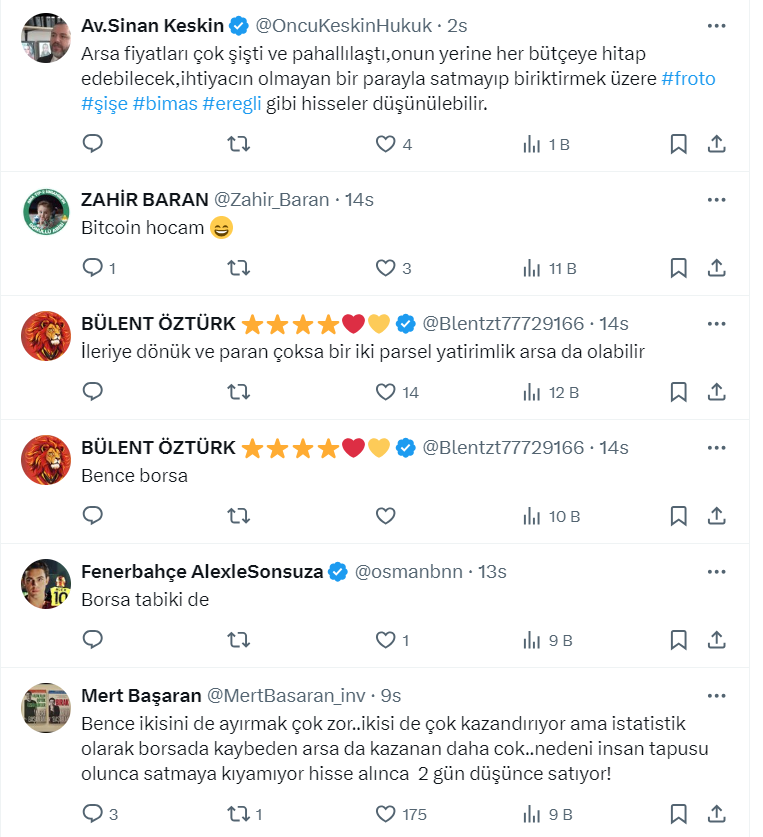View stats of Av.Sinan Keskin's tweet
The height and width of the screenshot is (837, 763).
point(532,144)
